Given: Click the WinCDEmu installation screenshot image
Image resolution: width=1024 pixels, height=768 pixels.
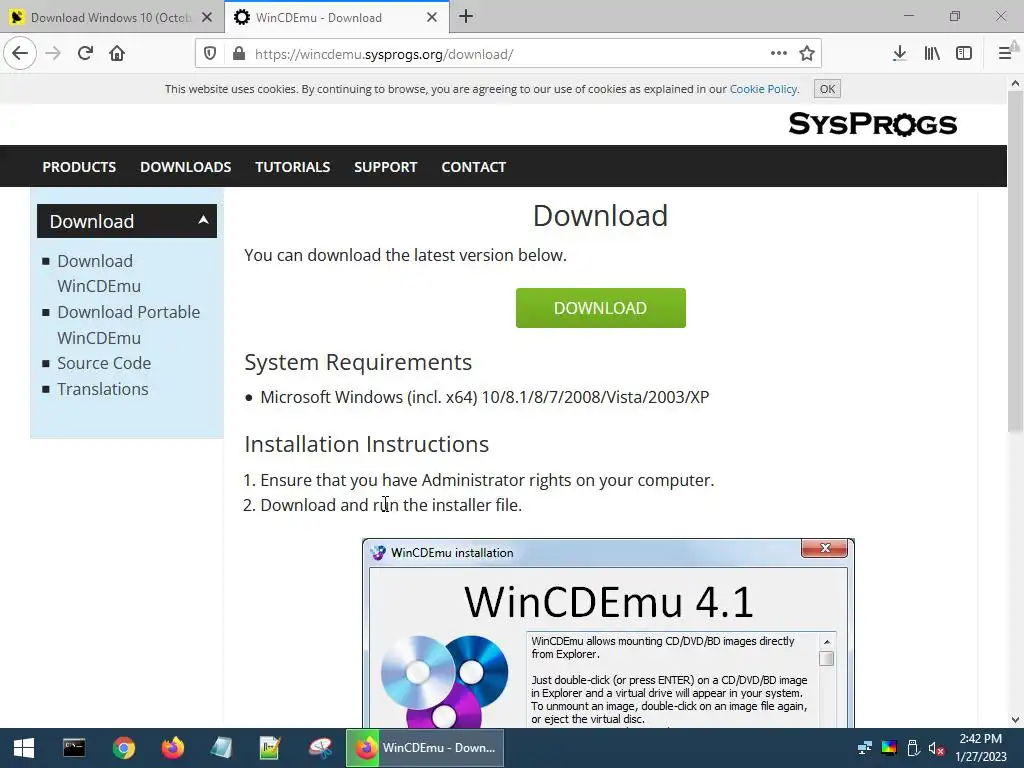Looking at the screenshot, I should point(608,632).
